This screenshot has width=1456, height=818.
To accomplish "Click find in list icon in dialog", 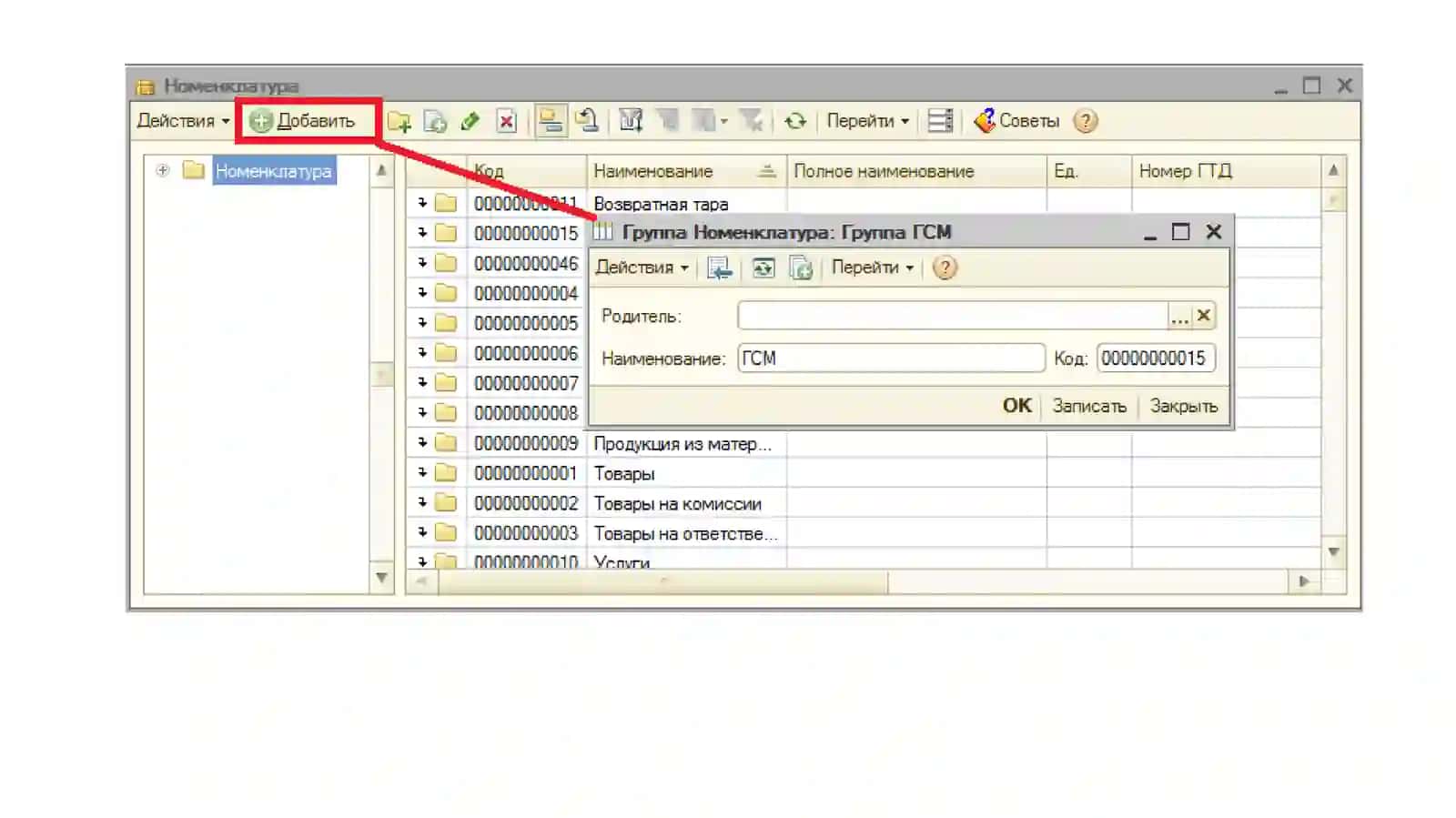I will click(719, 268).
